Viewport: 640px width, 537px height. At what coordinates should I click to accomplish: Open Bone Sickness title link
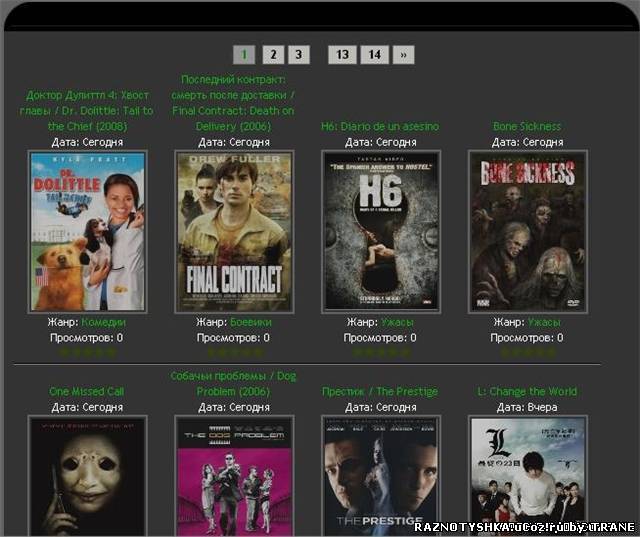click(x=527, y=126)
